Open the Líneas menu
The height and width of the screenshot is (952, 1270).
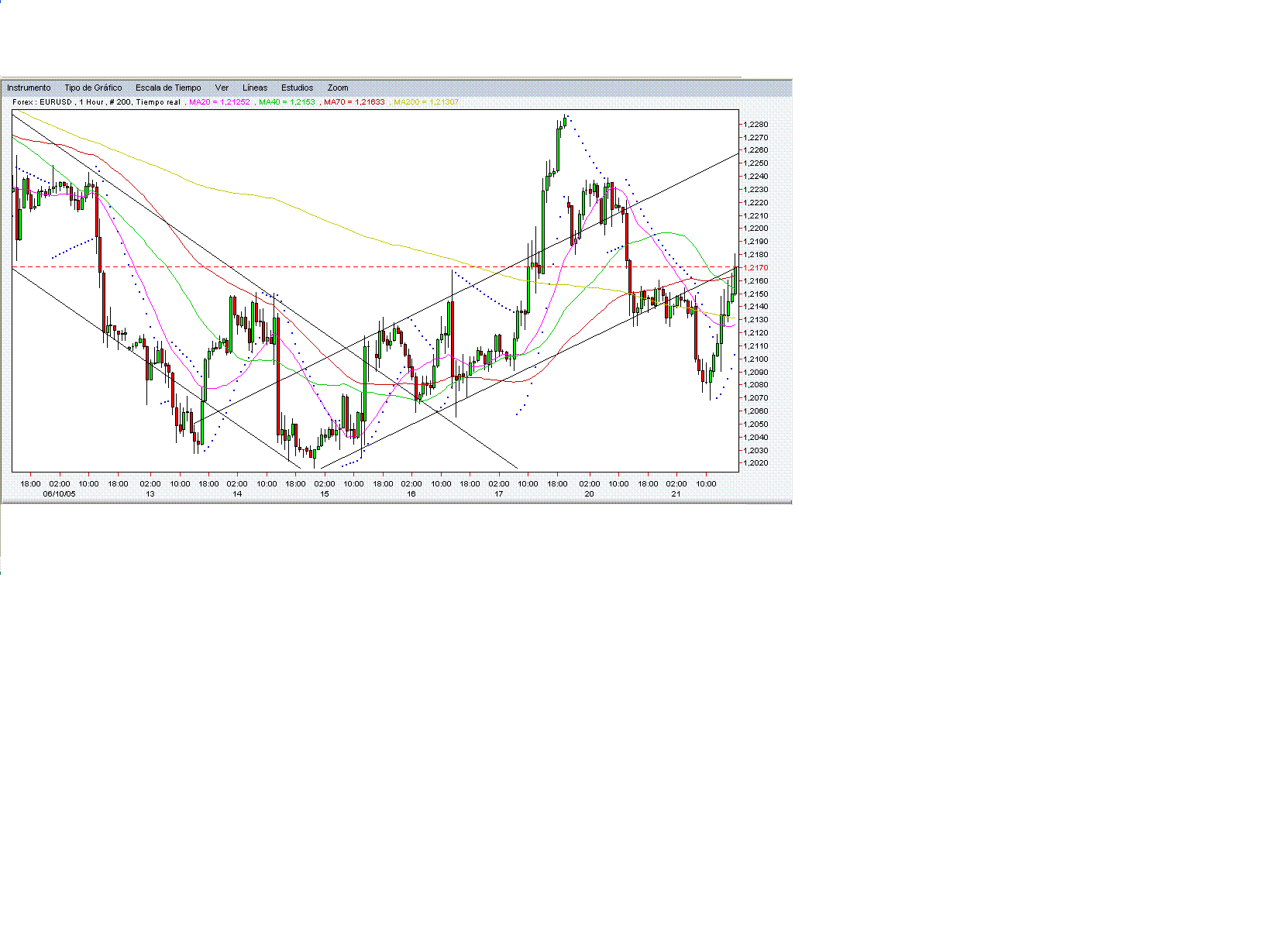(x=255, y=88)
